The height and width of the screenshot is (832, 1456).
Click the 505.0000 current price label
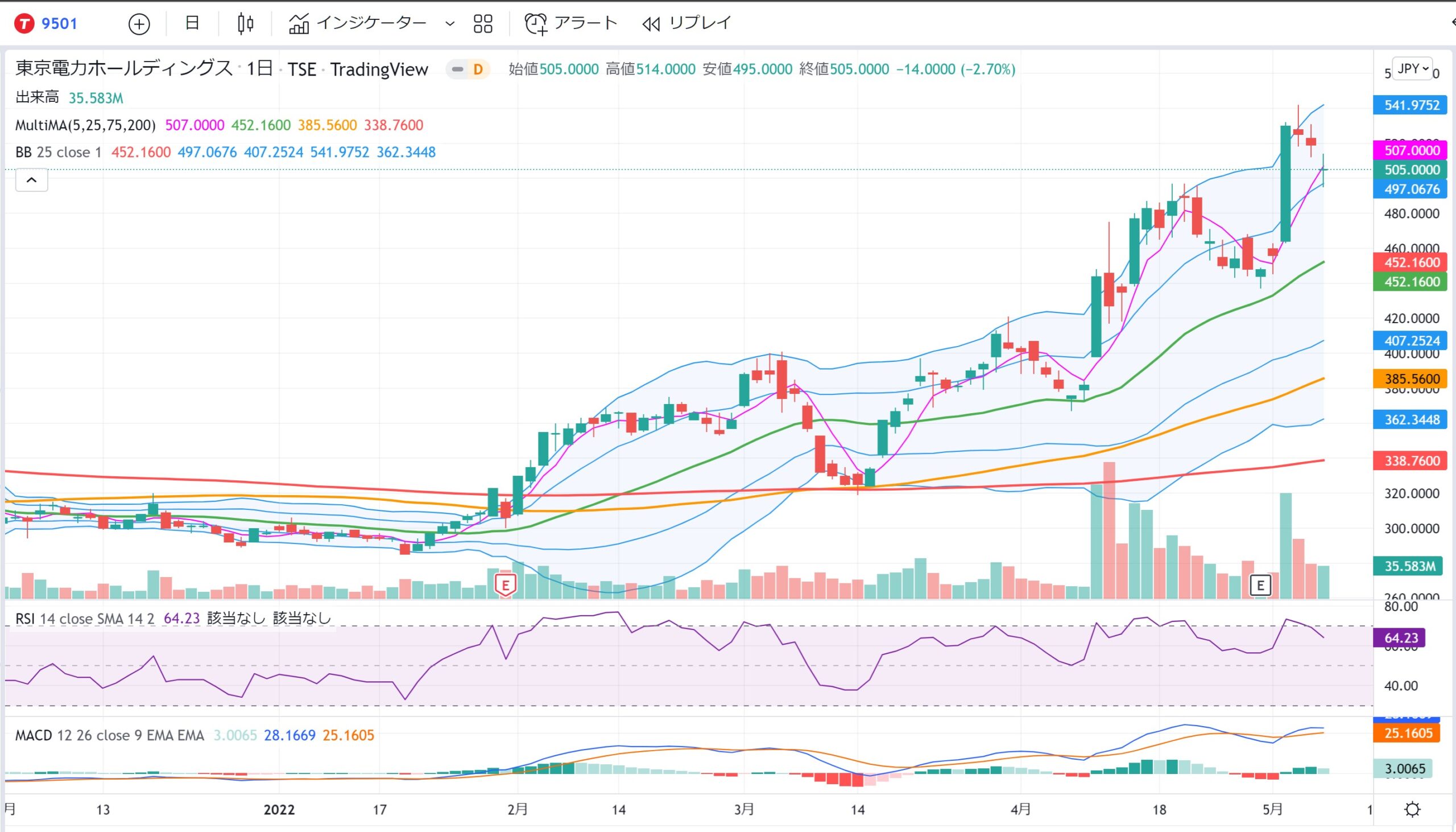[1410, 170]
